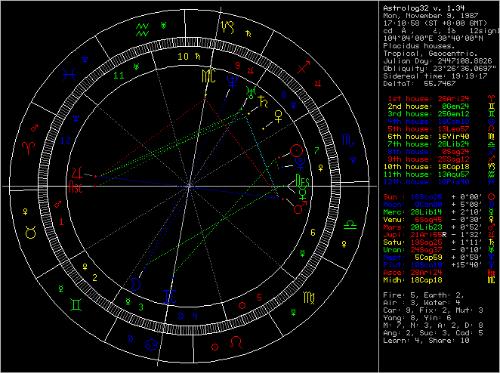Select the red Mars glyph in the wheel
This screenshot has width=500, height=373.
coord(299,207)
